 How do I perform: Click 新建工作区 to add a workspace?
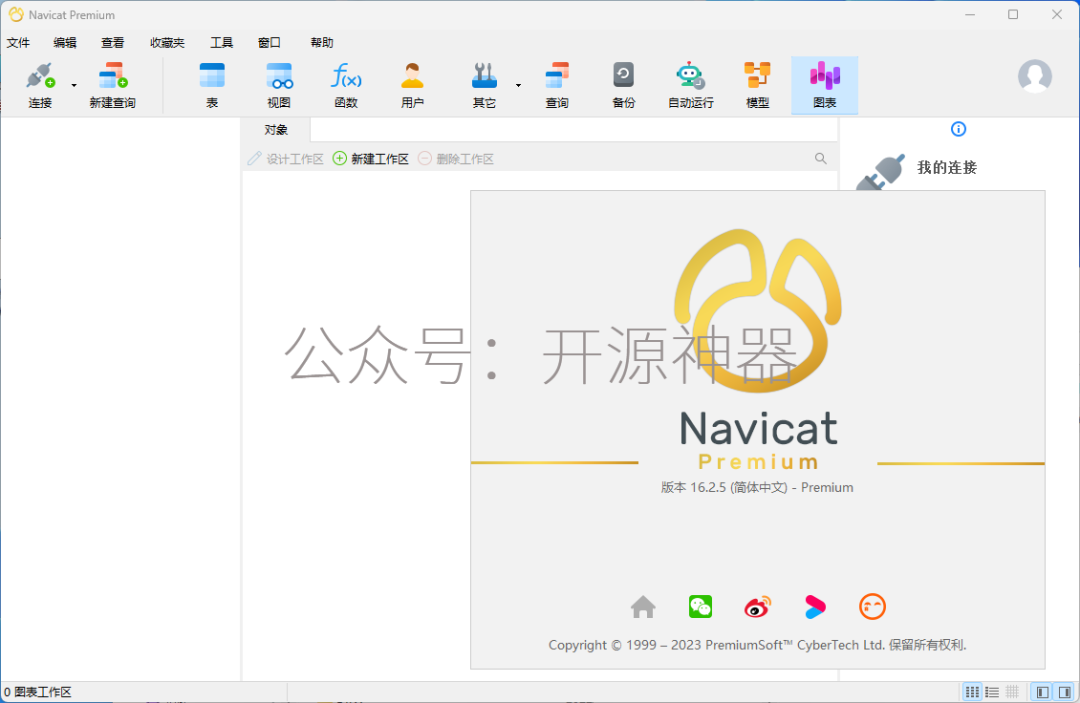371,159
